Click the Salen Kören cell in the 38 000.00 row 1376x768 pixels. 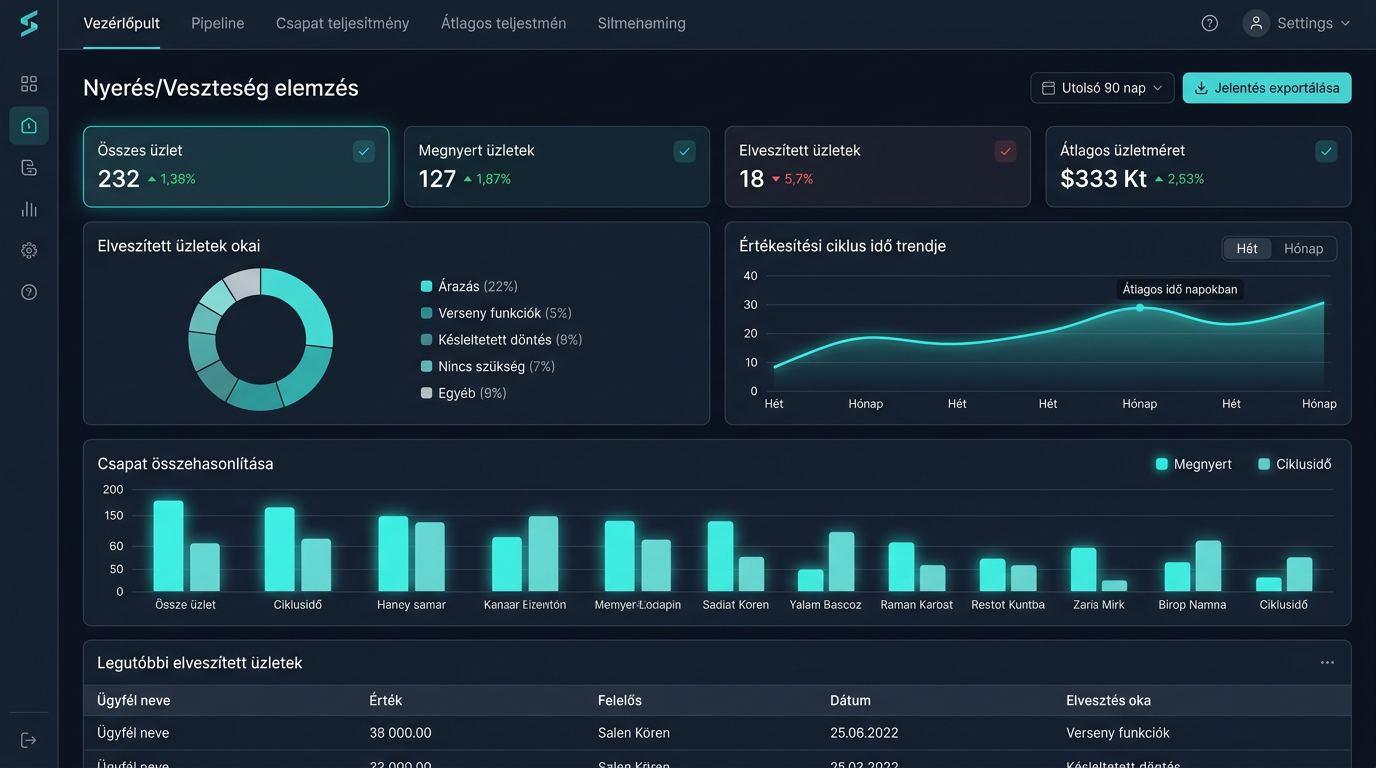click(634, 733)
